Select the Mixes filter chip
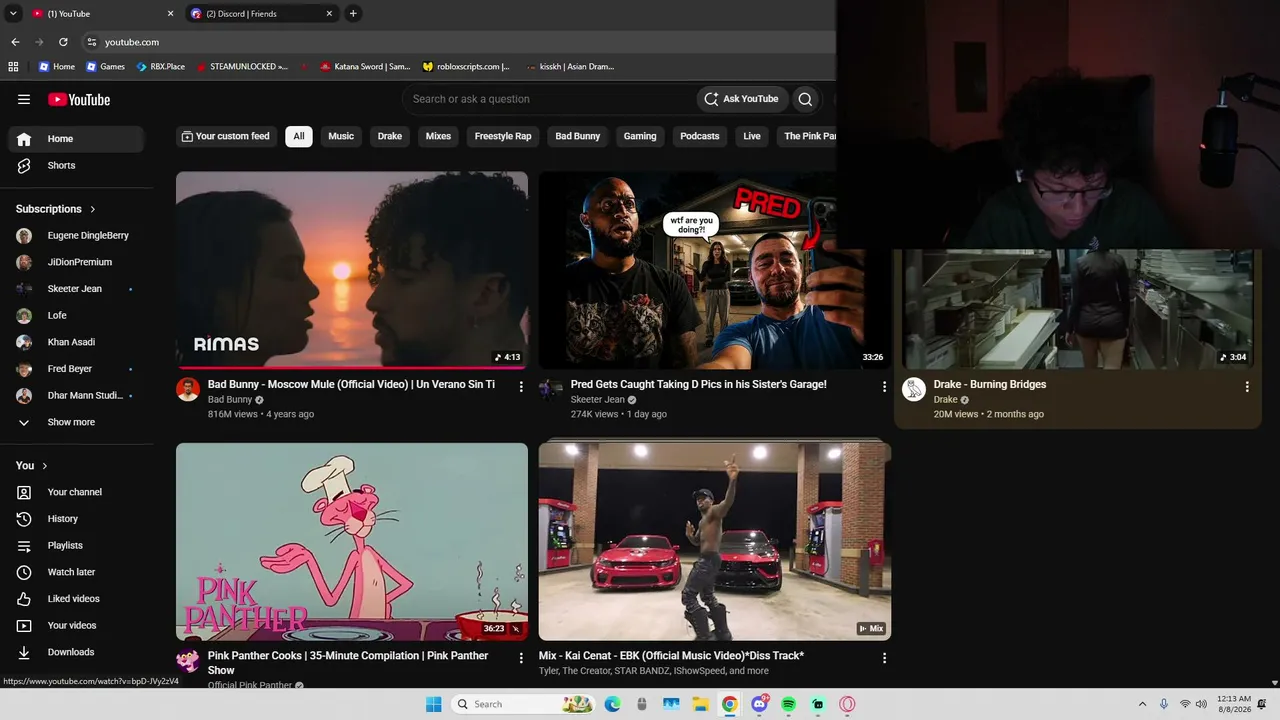Screen dimensions: 1280x720 (438, 136)
